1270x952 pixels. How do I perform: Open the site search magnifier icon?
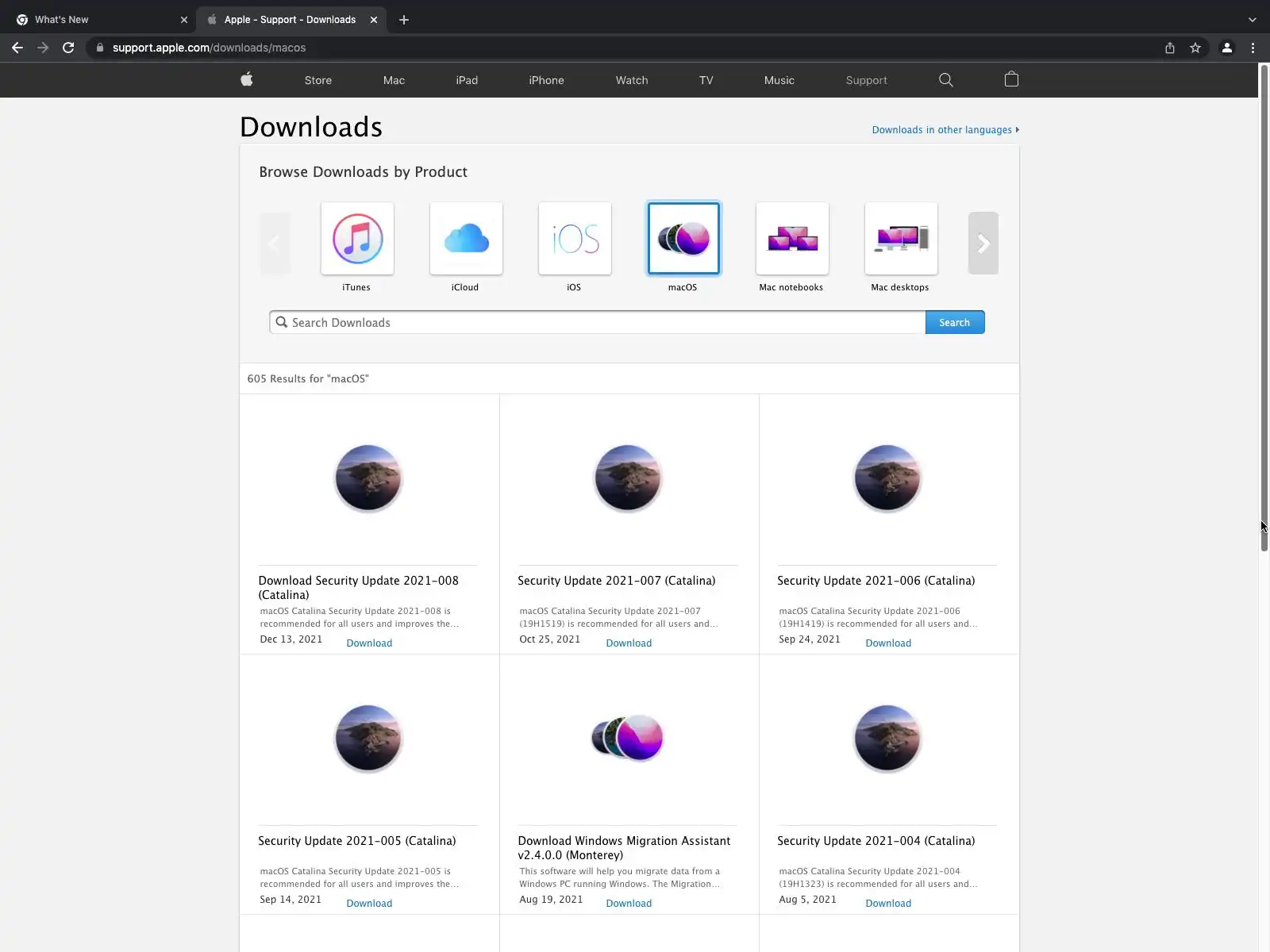click(x=945, y=79)
